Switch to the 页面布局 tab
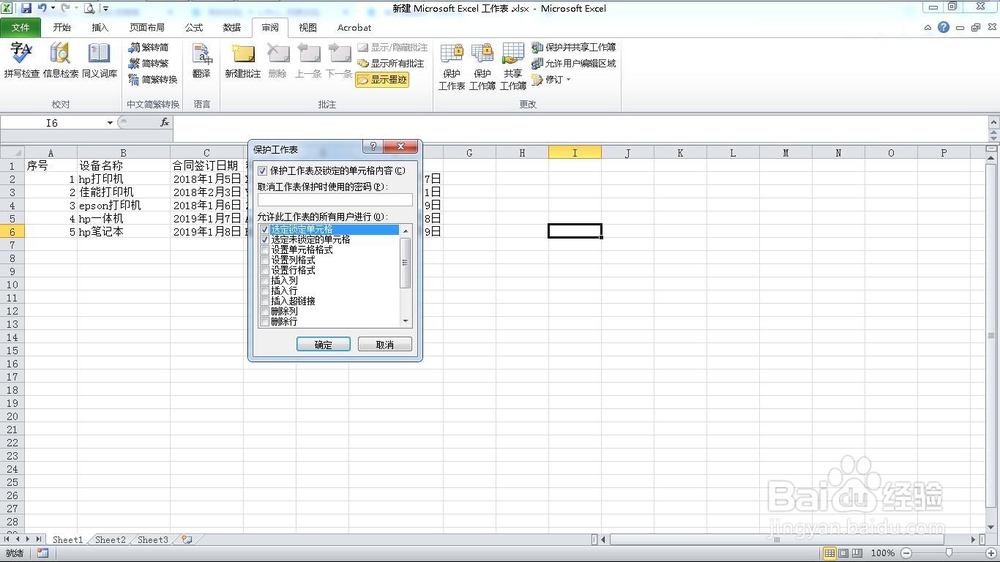Image resolution: width=1000 pixels, height=562 pixels. (x=147, y=27)
